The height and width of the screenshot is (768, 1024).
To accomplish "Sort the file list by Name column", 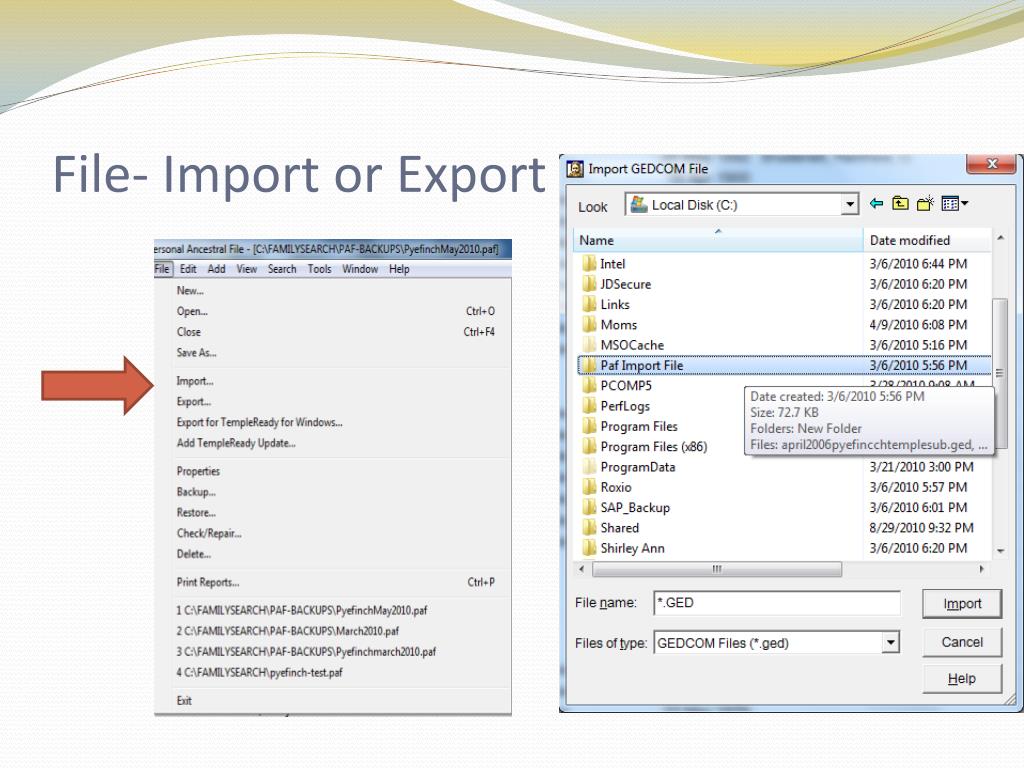I will pos(718,240).
